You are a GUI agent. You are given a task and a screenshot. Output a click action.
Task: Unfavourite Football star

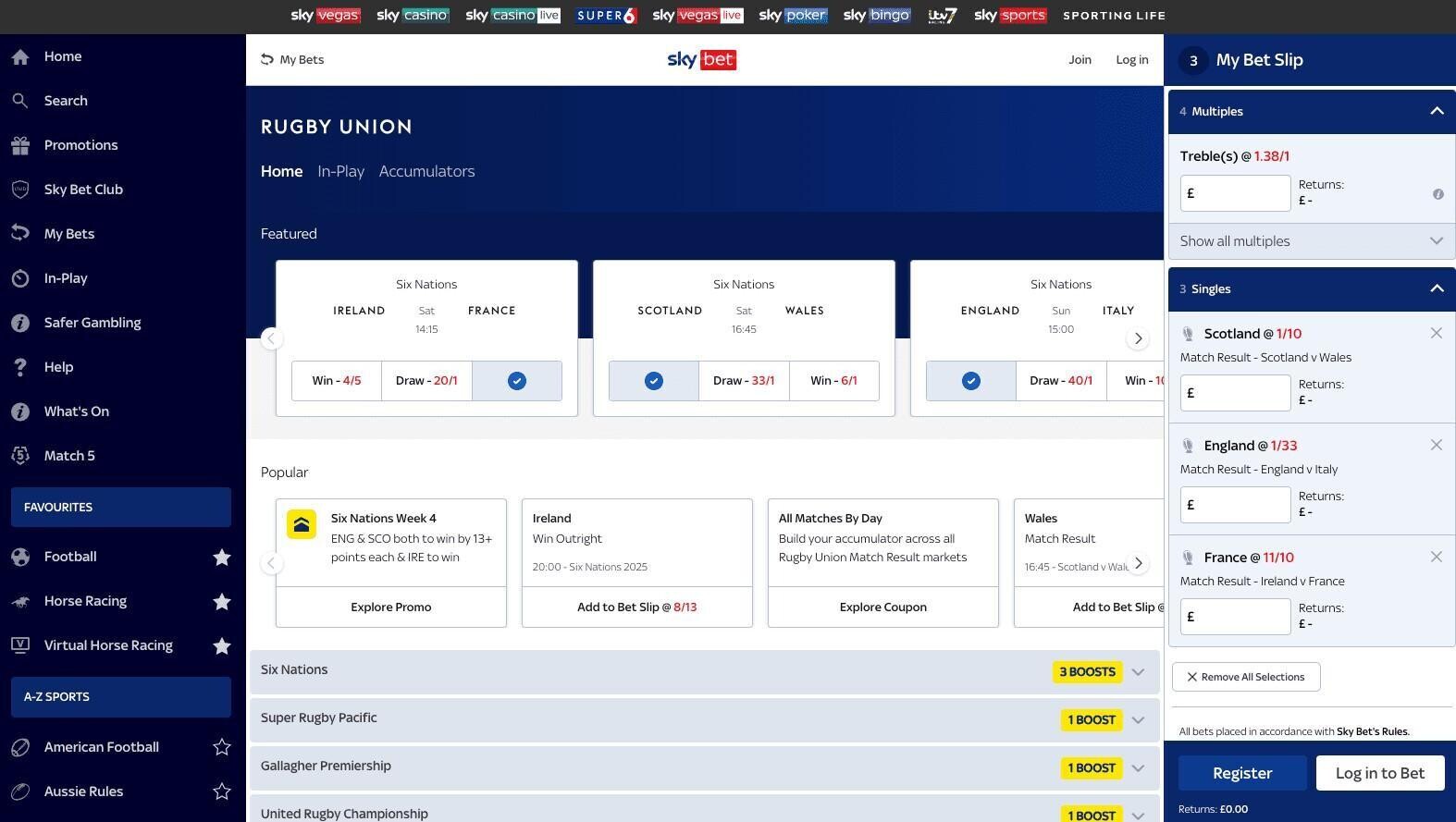click(x=222, y=557)
